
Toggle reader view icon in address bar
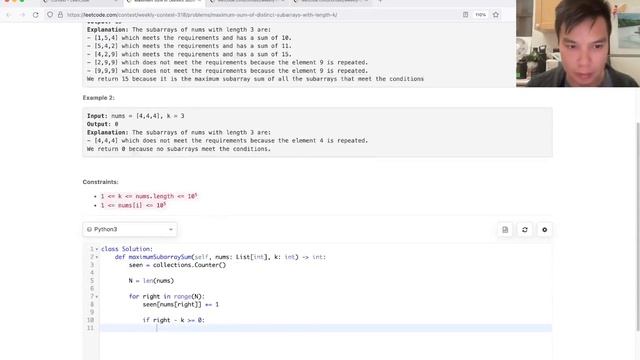[465, 15]
